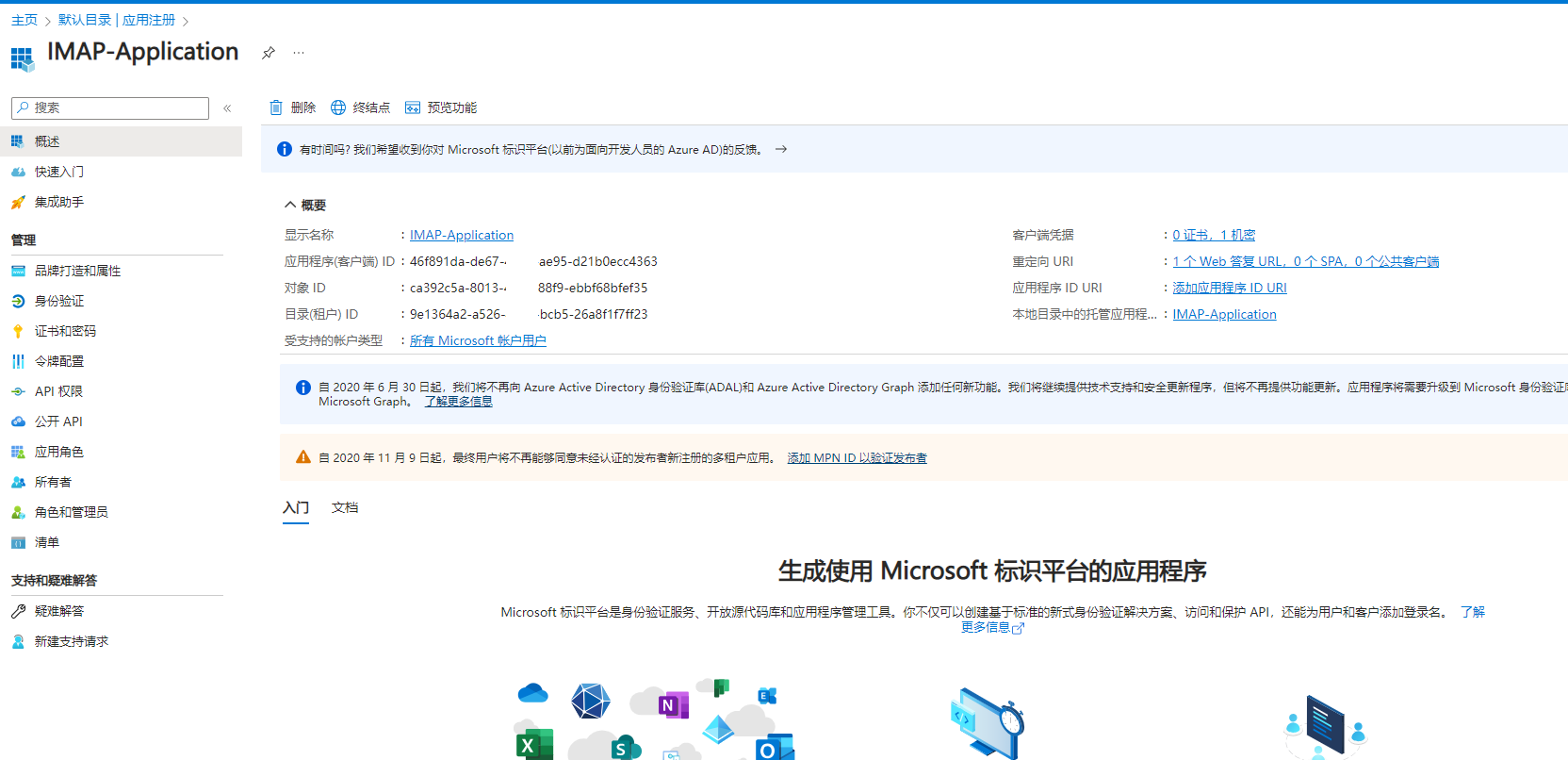Switch to the 入门 tab

296,507
